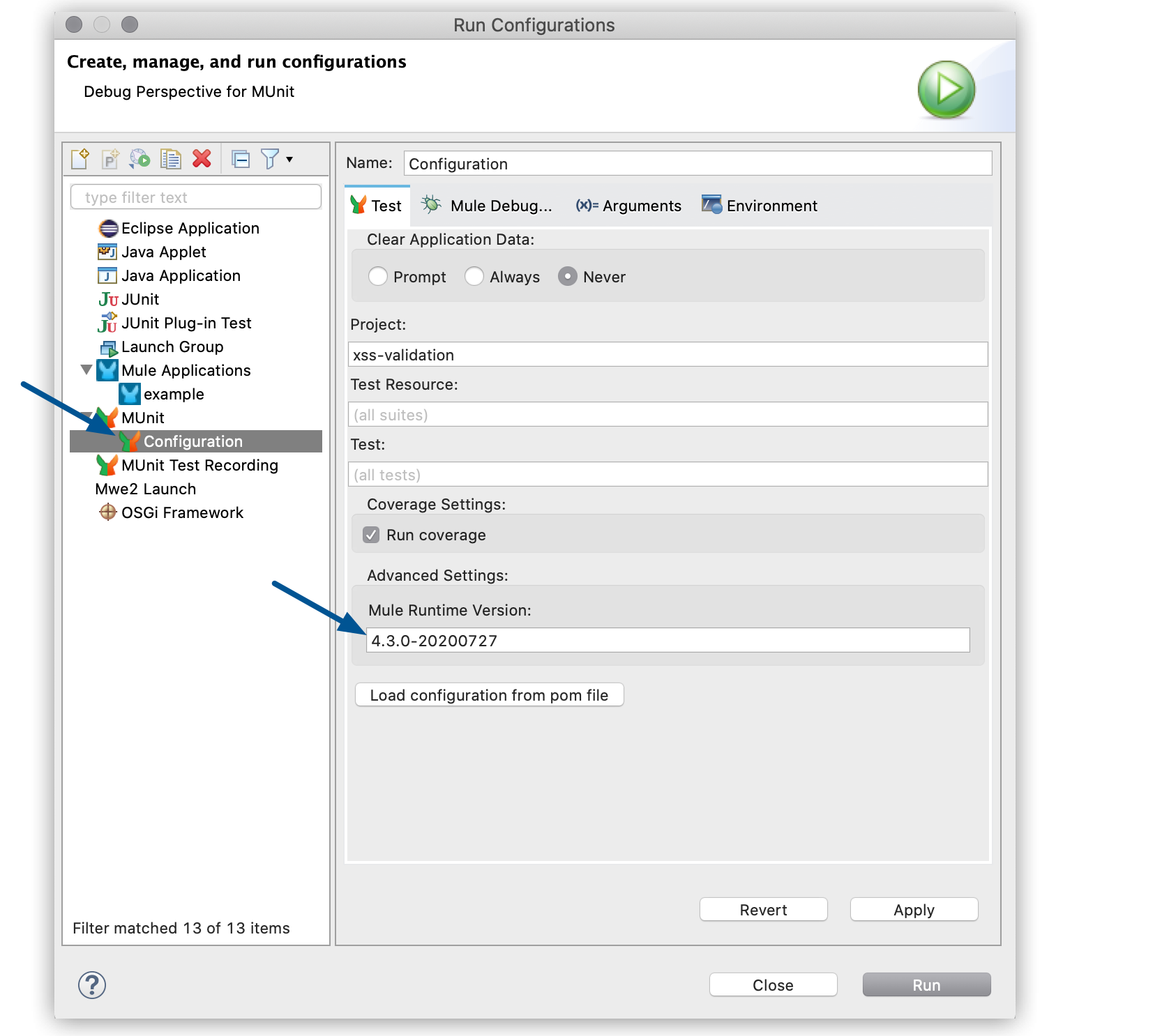The width and height of the screenshot is (1169, 1036).
Task: Click the Apply button
Action: click(914, 909)
